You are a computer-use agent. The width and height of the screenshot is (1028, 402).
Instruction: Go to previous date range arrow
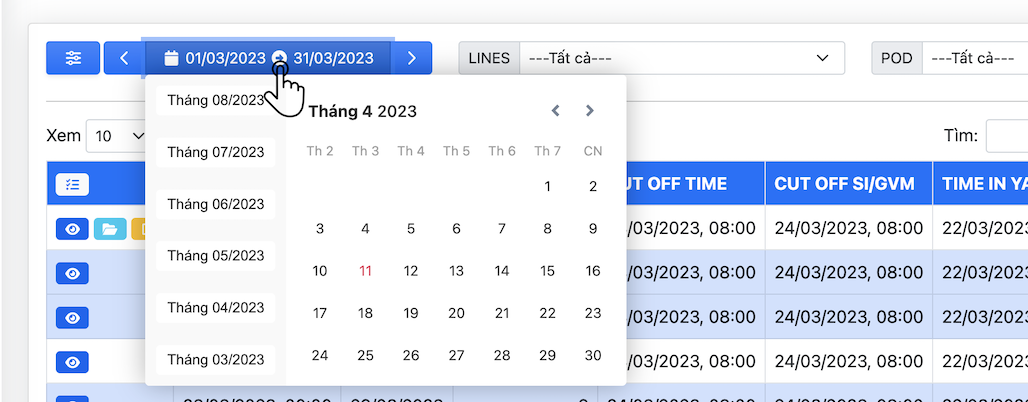124,58
